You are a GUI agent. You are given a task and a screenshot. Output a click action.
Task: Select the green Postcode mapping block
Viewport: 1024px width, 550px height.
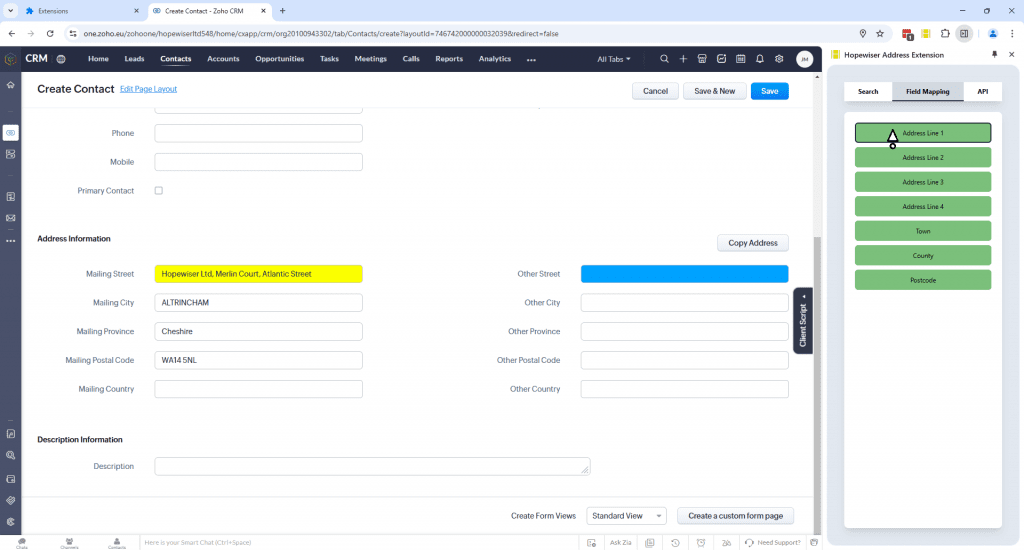922,280
